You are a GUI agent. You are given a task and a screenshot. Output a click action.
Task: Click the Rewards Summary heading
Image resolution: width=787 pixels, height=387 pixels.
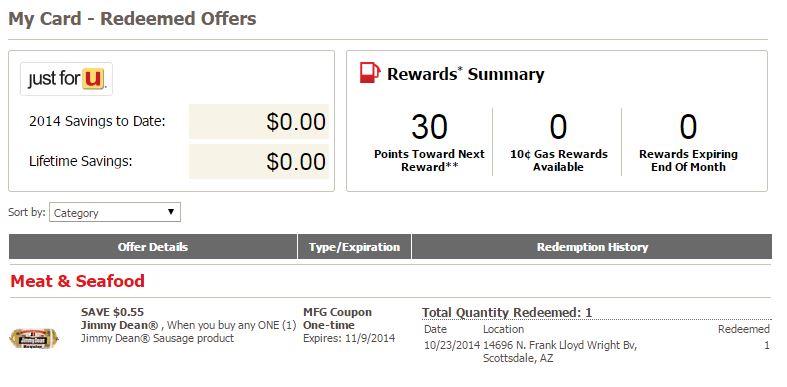point(465,74)
